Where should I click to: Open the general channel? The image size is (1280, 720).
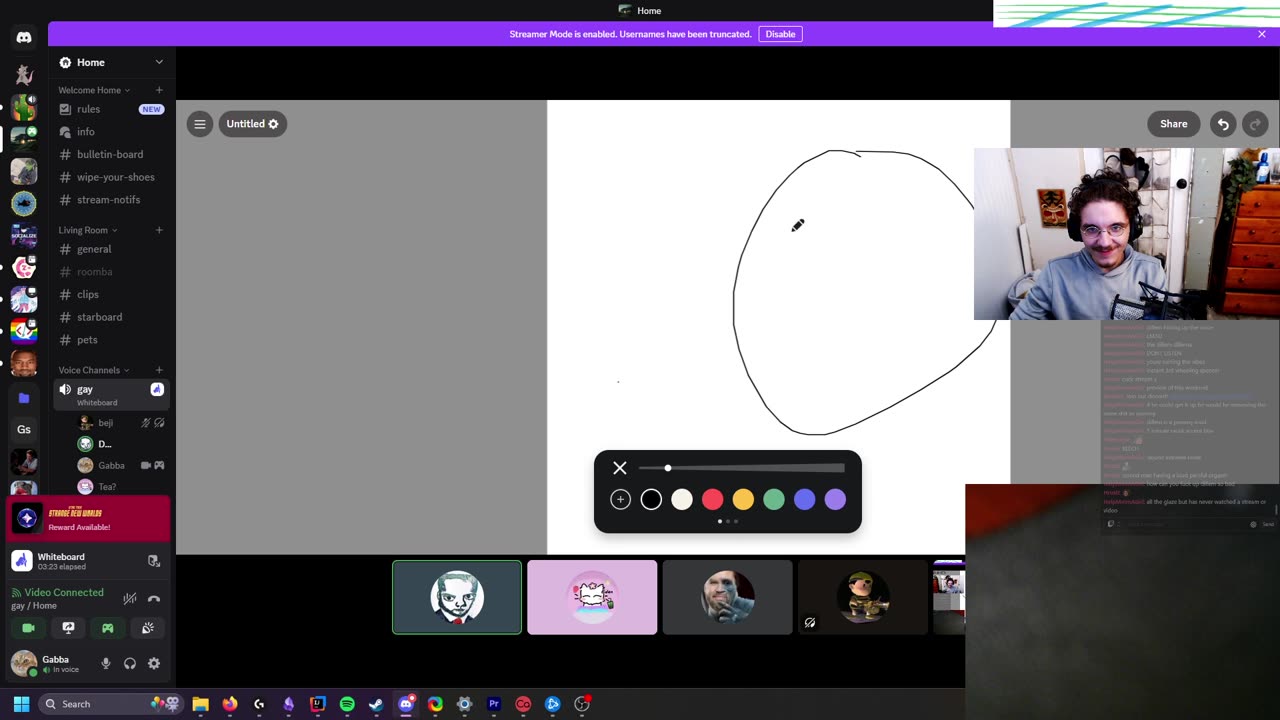click(x=110, y=249)
